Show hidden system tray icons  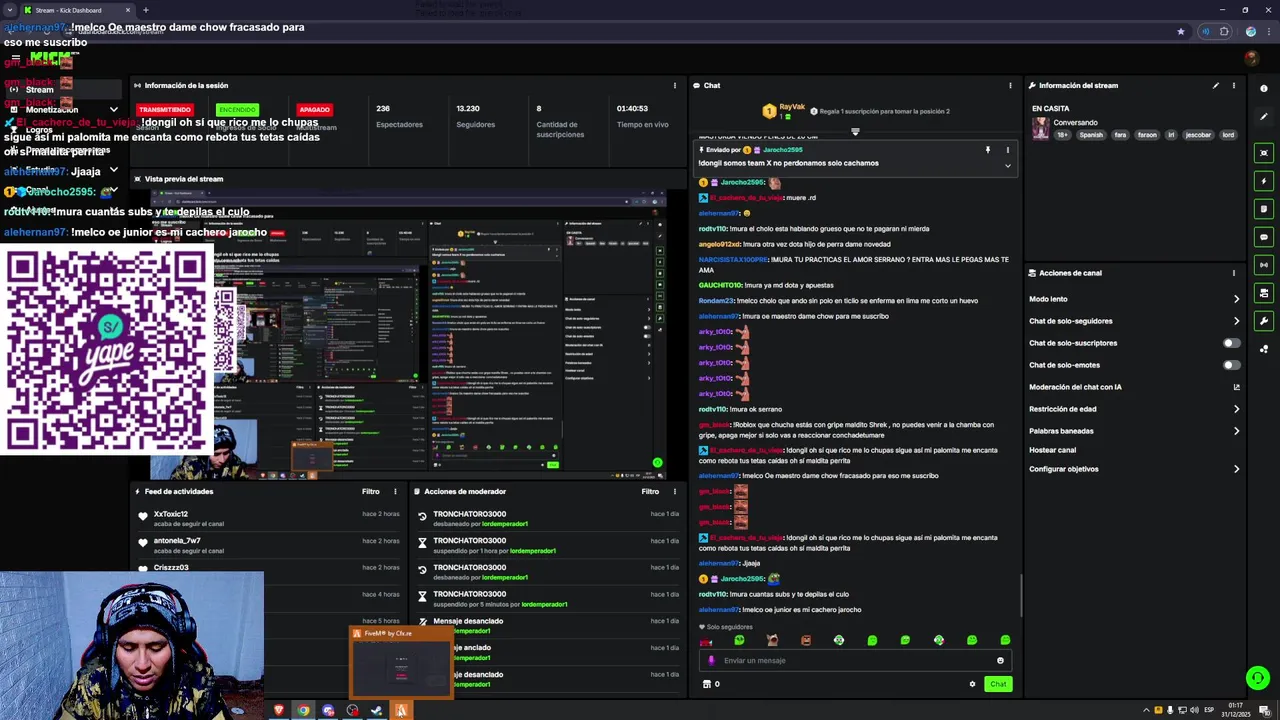[x=1146, y=710]
